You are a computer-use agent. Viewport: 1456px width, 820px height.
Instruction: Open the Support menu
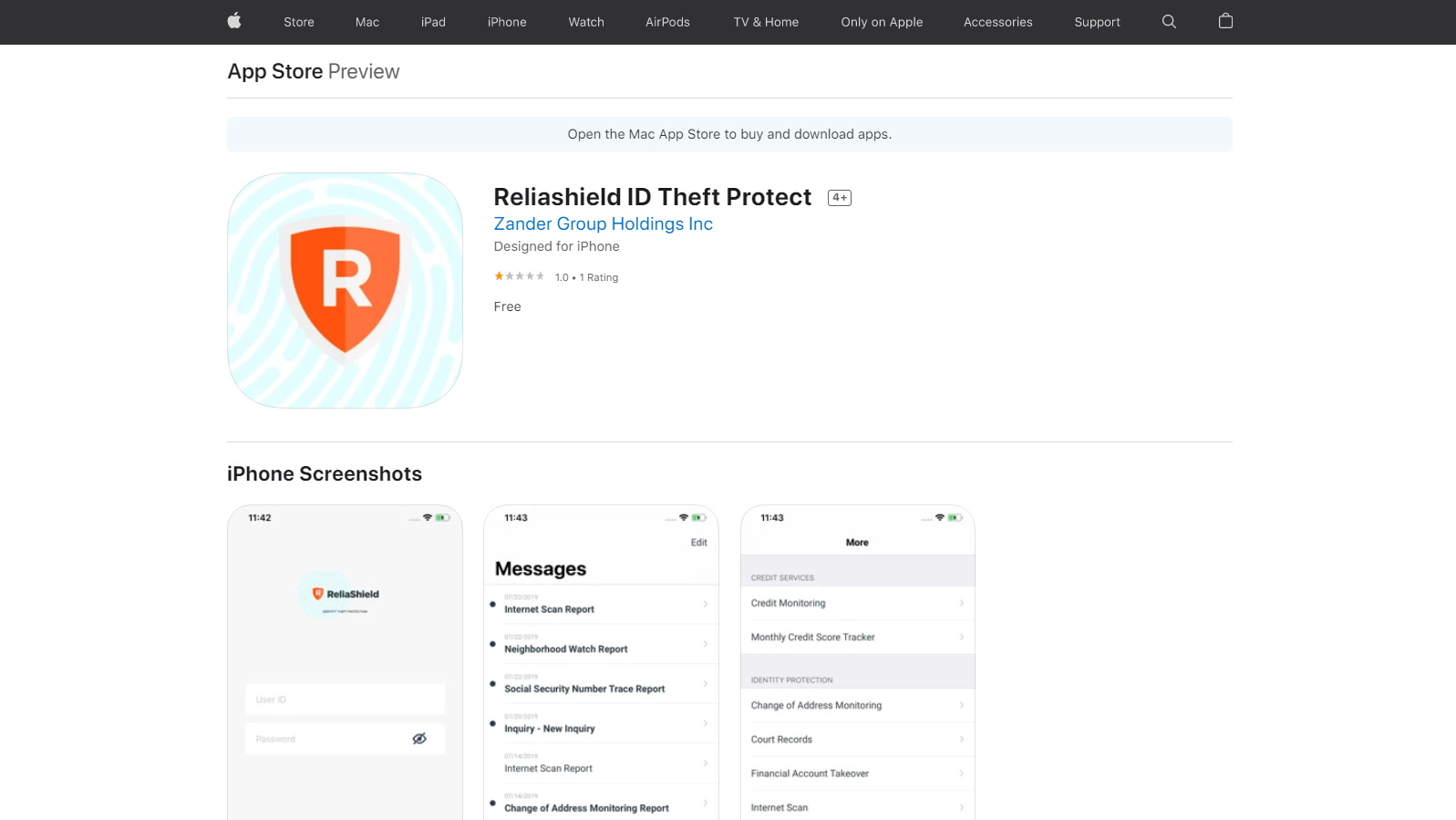1097,22
